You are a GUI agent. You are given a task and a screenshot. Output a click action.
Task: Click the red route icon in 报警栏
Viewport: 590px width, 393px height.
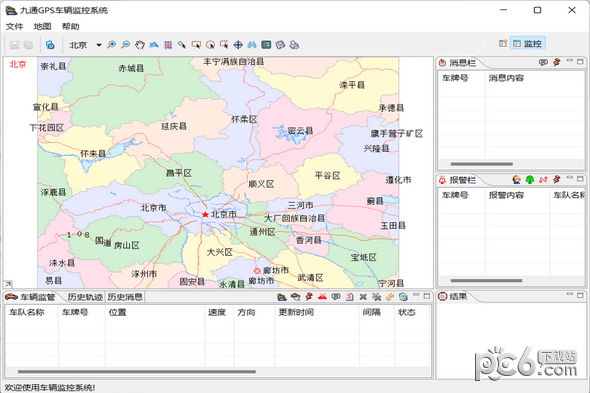[543, 180]
